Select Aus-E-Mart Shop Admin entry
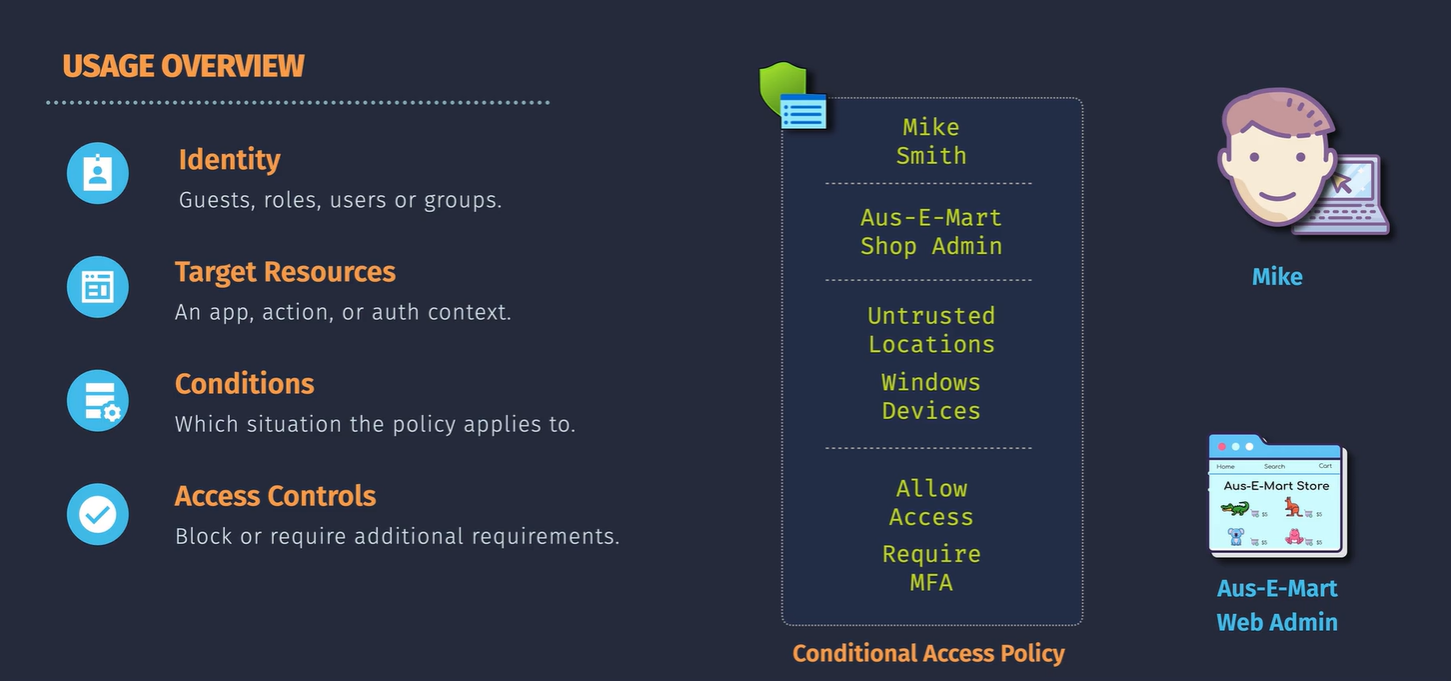The image size is (1451, 681). point(931,231)
